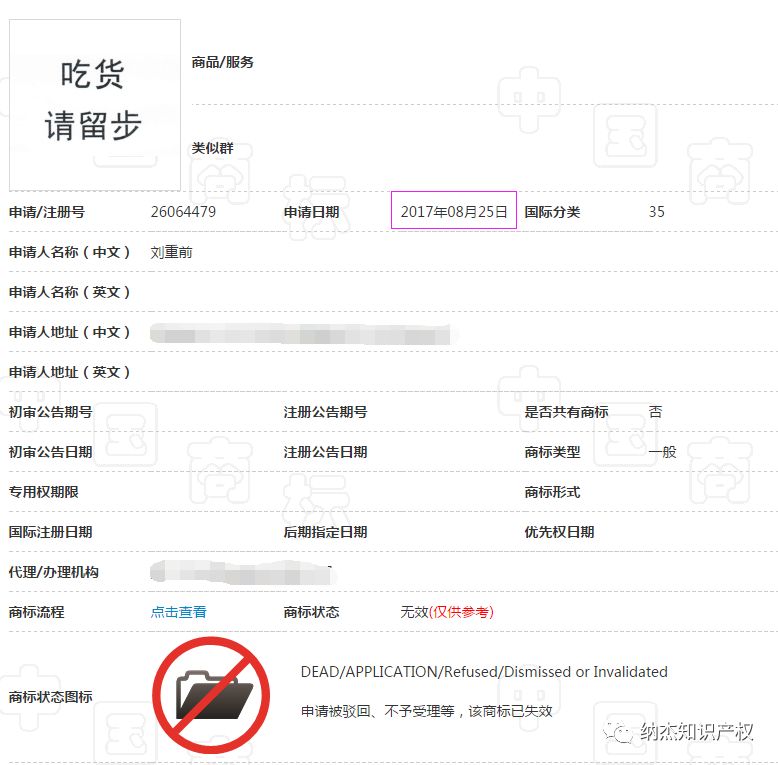This screenshot has width=778, height=765.
Task: Click the blurred agency name value
Action: coord(242,573)
